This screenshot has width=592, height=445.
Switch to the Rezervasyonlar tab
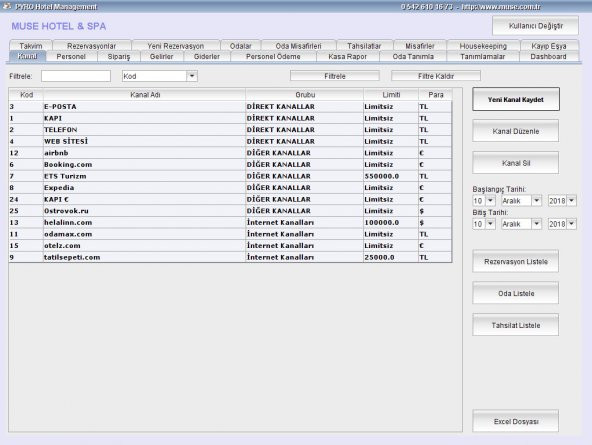pos(92,46)
